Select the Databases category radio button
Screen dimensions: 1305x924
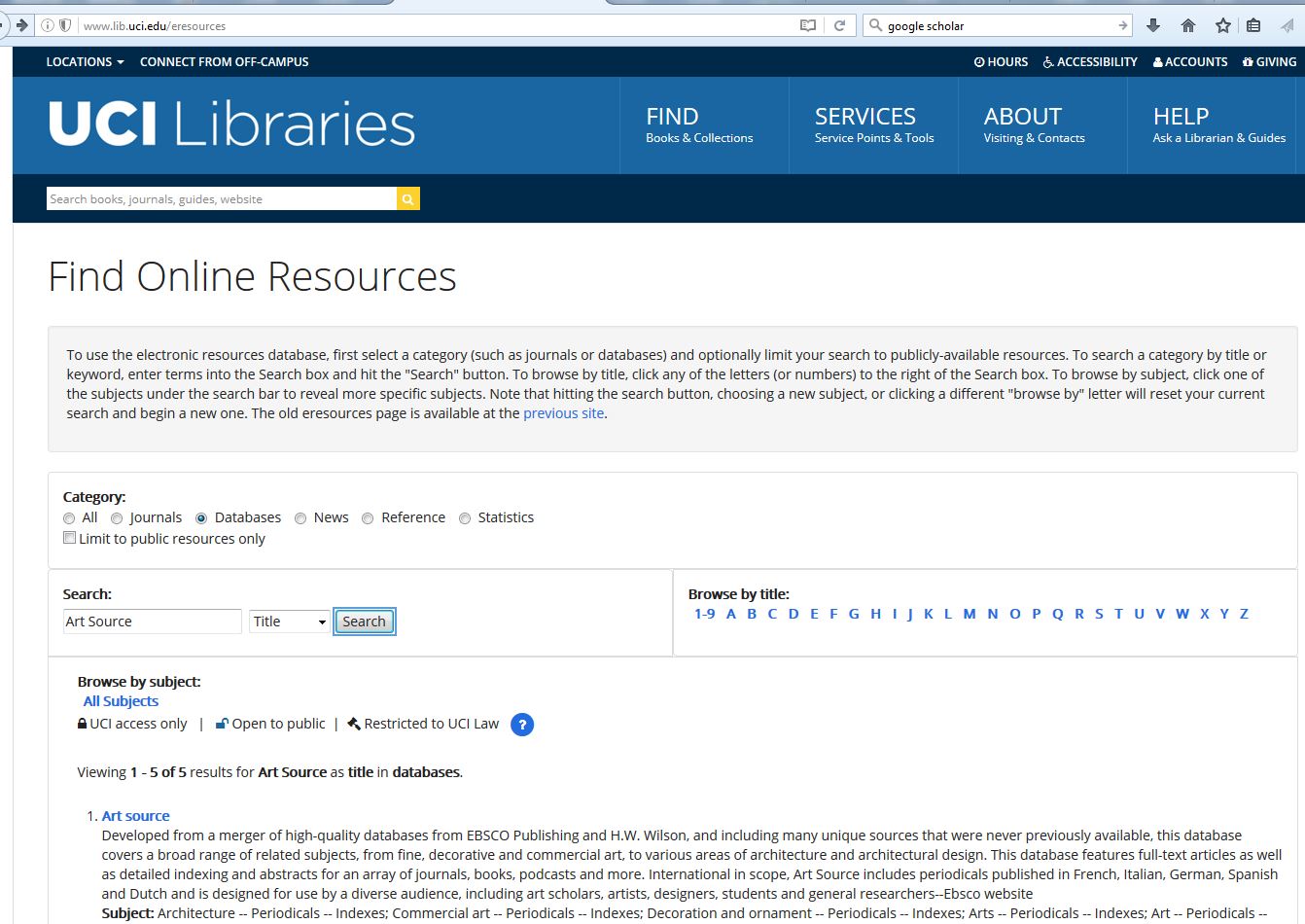[x=201, y=518]
